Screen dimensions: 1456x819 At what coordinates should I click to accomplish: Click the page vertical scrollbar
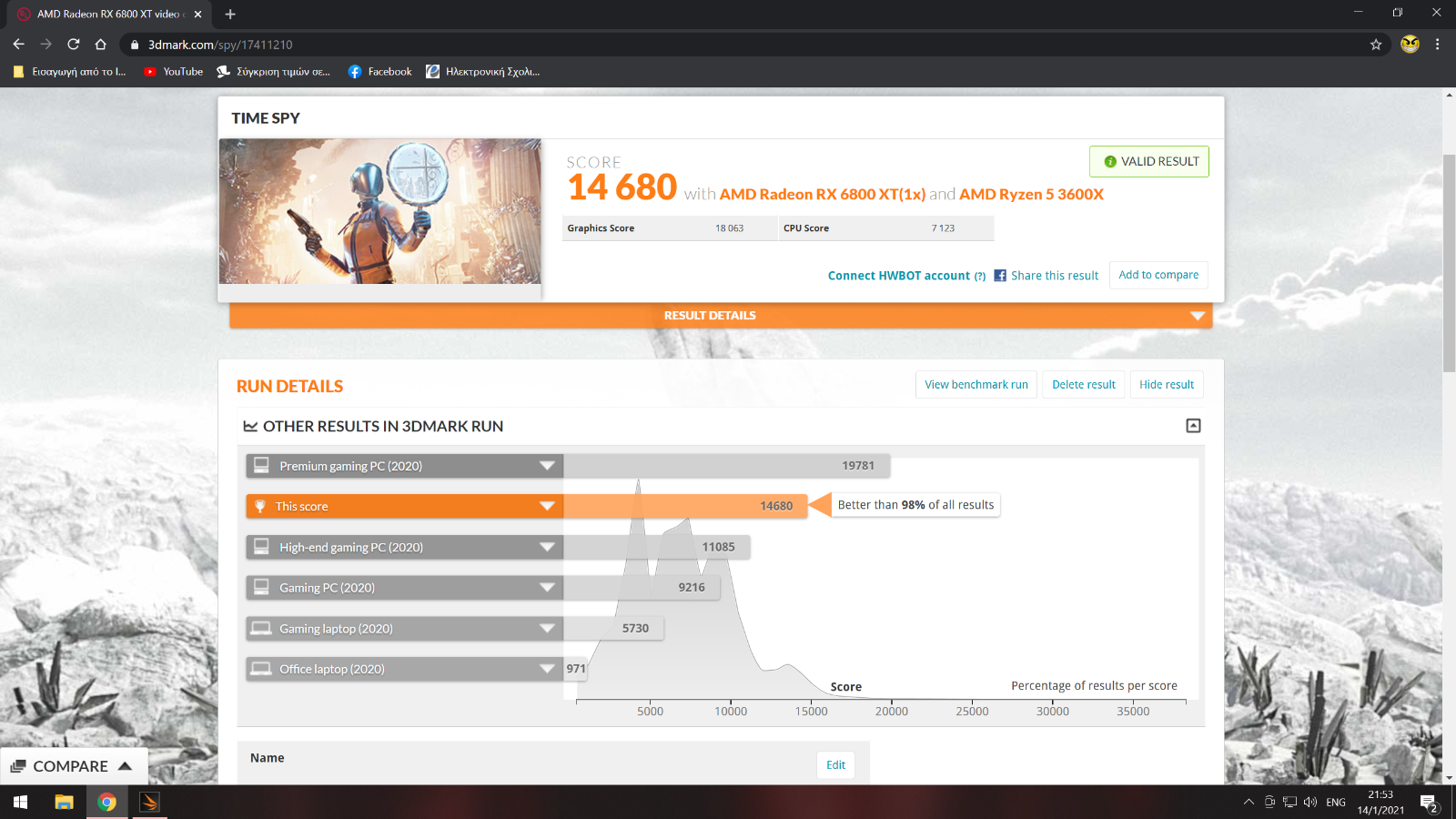(x=1449, y=264)
